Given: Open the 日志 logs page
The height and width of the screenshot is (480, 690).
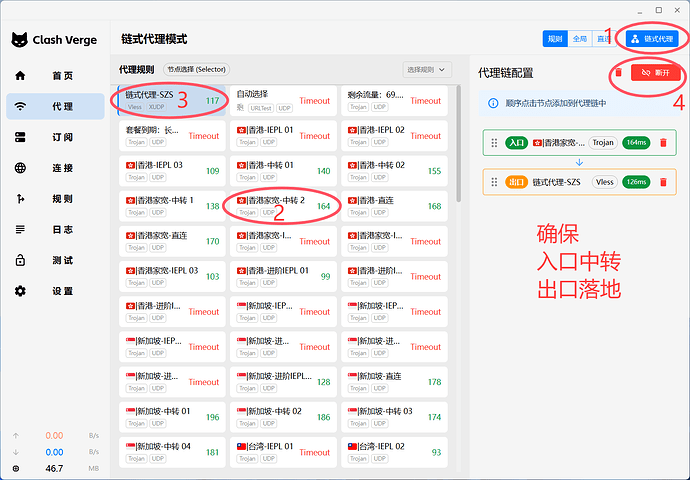Looking at the screenshot, I should (55, 230).
